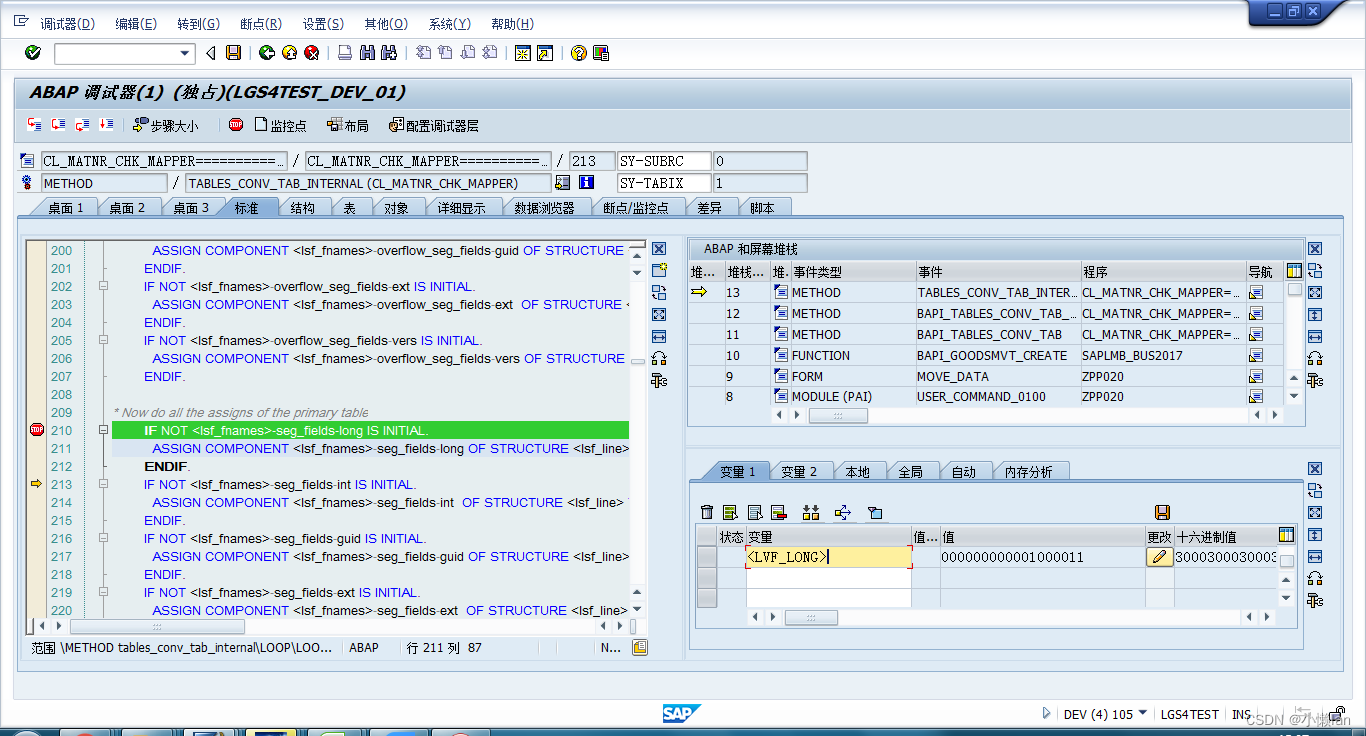This screenshot has width=1366, height=736.
Task: Collapse the IF block at line 216
Action: click(103, 539)
